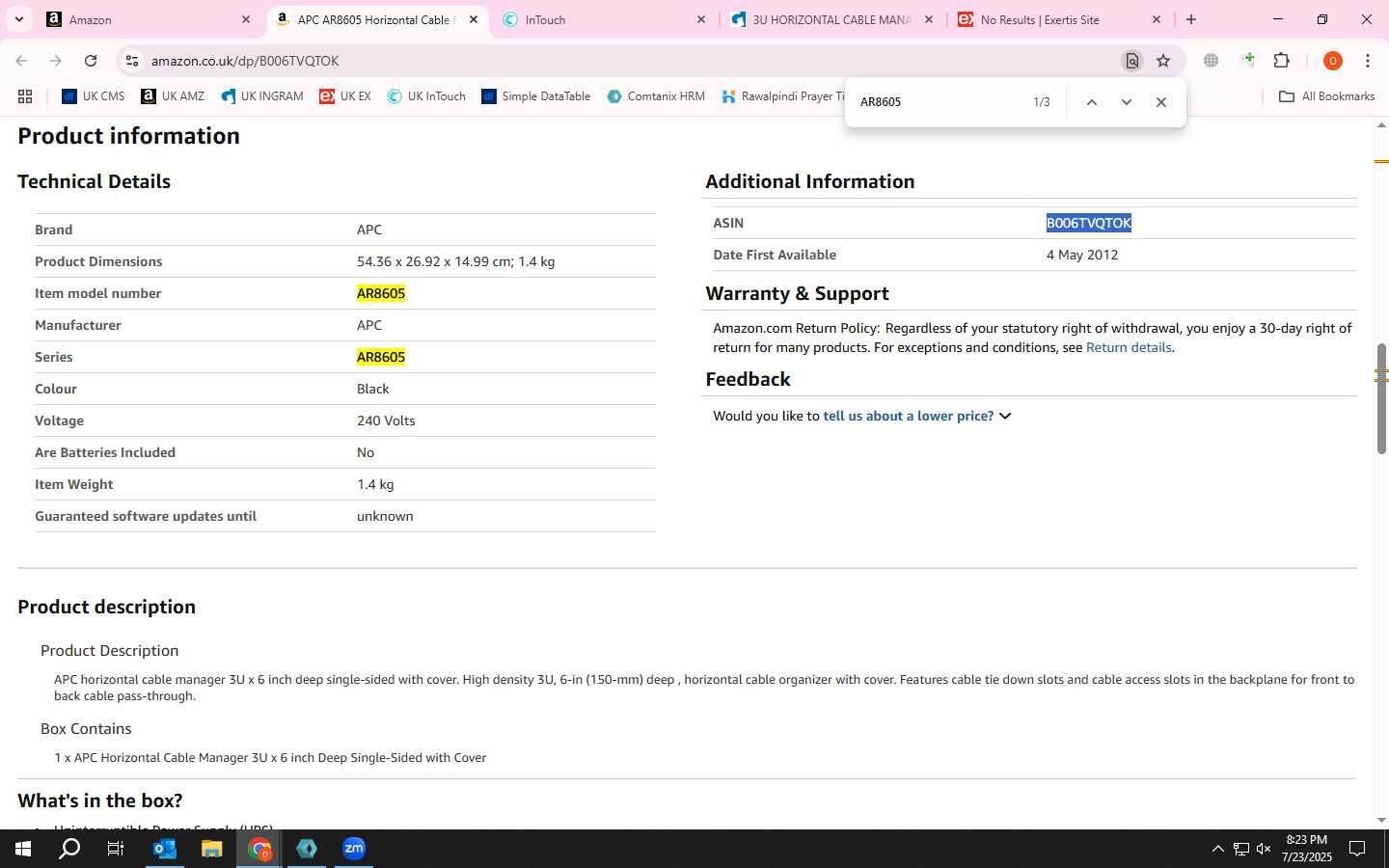The image size is (1389, 868).
Task: Open All Bookmarks folder
Action: coord(1326,96)
